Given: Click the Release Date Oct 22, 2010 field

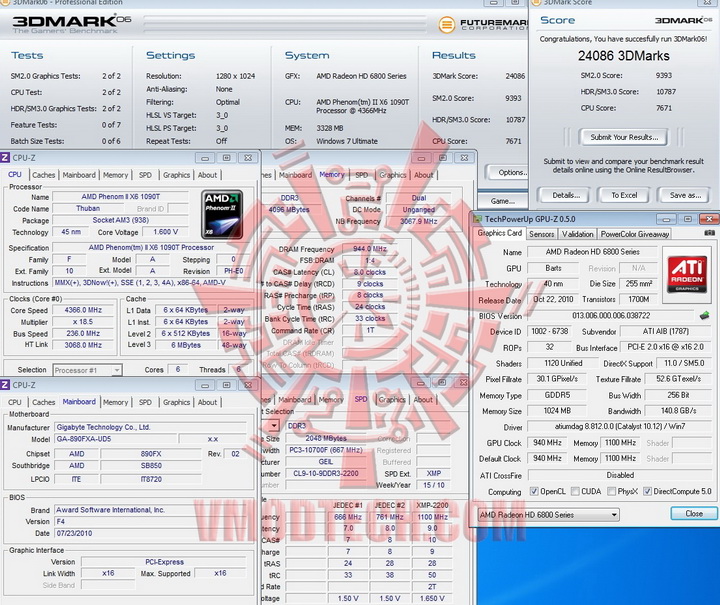Looking at the screenshot, I should pos(553,299).
